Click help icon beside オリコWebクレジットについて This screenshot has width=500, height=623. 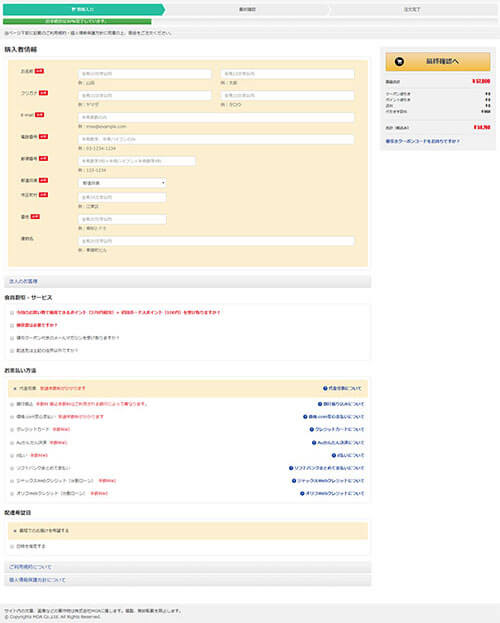tap(302, 493)
